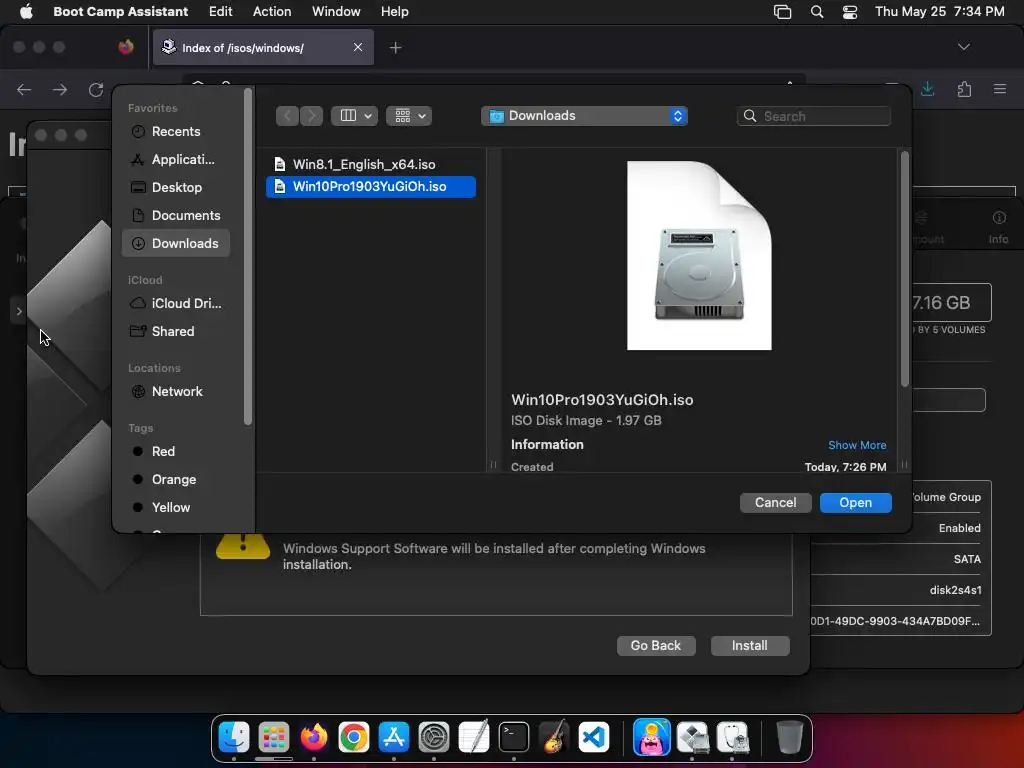Image resolution: width=1024 pixels, height=768 pixels.
Task: Open the Shared folder in the sidebar
Action: (175, 331)
